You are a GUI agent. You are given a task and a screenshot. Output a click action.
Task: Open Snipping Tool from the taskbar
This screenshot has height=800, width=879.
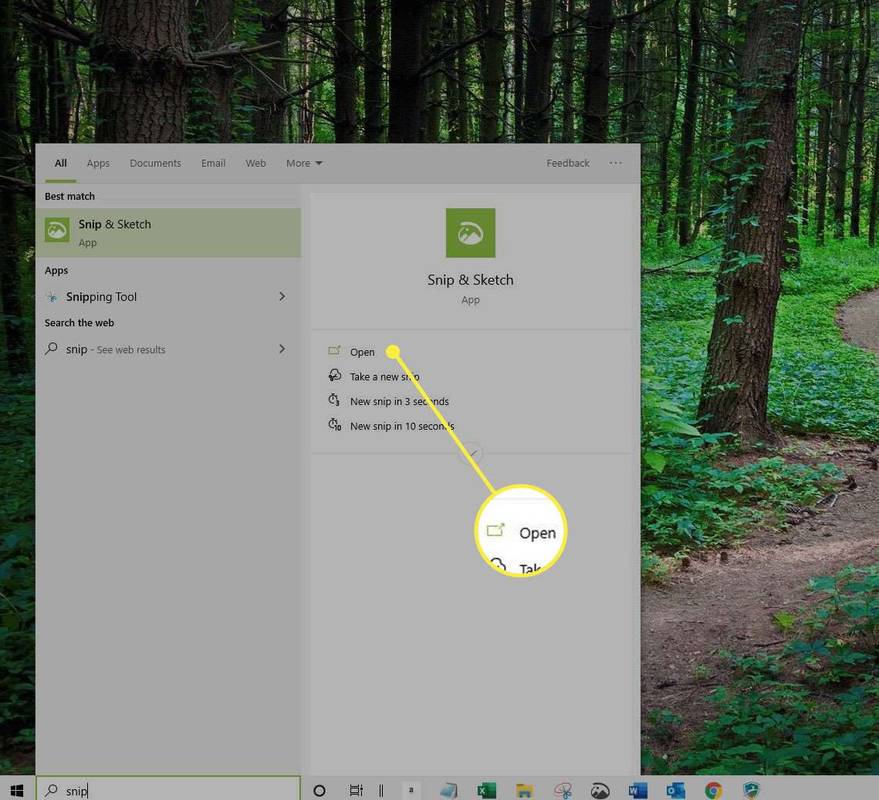(x=562, y=790)
